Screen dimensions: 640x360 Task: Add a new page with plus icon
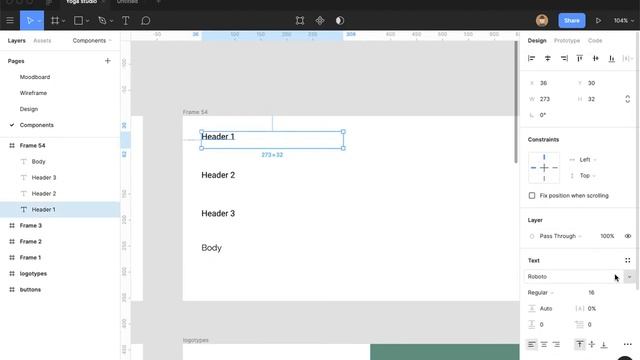108,61
